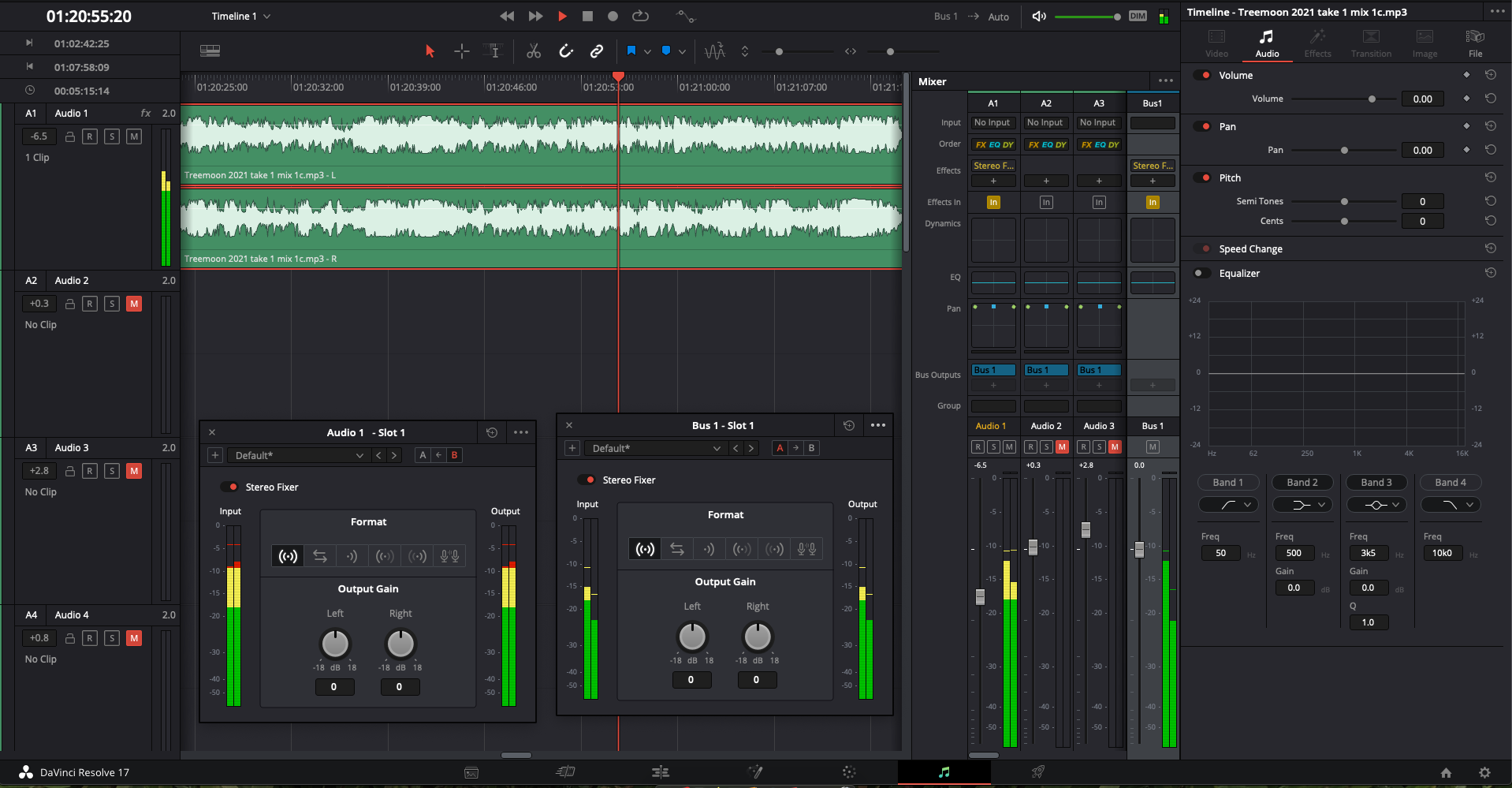Click the record button in transport

coord(613,16)
